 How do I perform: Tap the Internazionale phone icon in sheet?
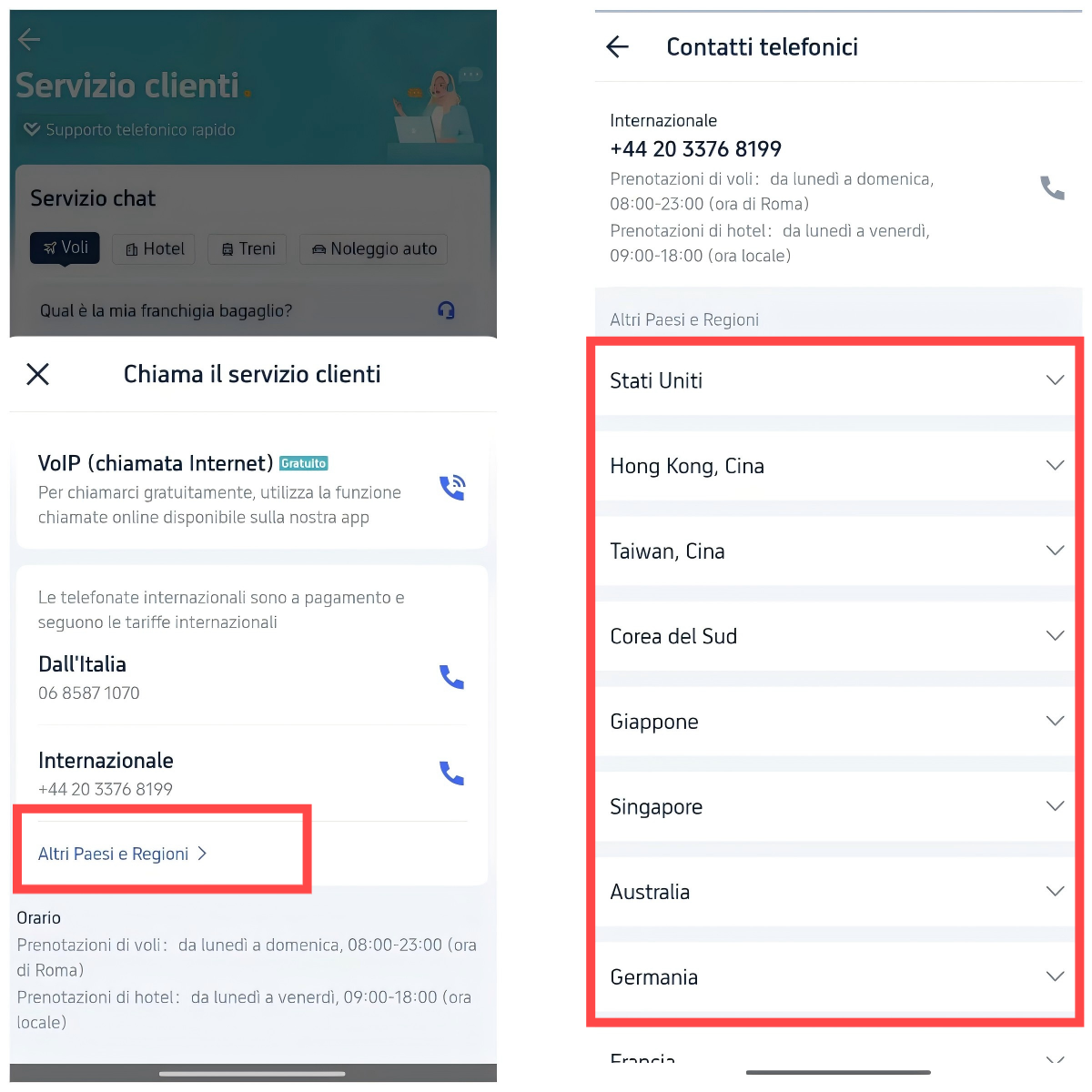pyautogui.click(x=452, y=773)
